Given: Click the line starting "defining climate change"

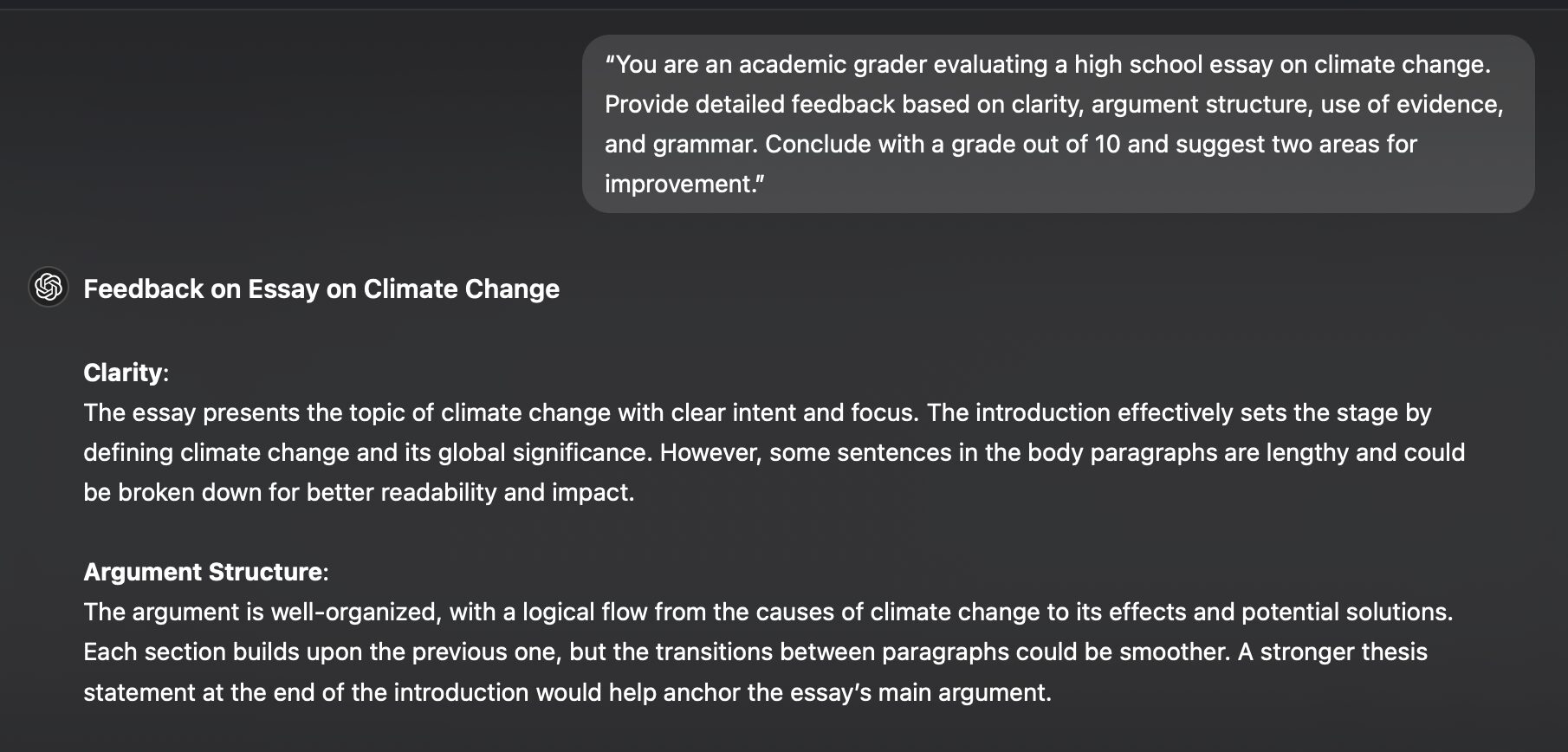Looking at the screenshot, I should (774, 452).
